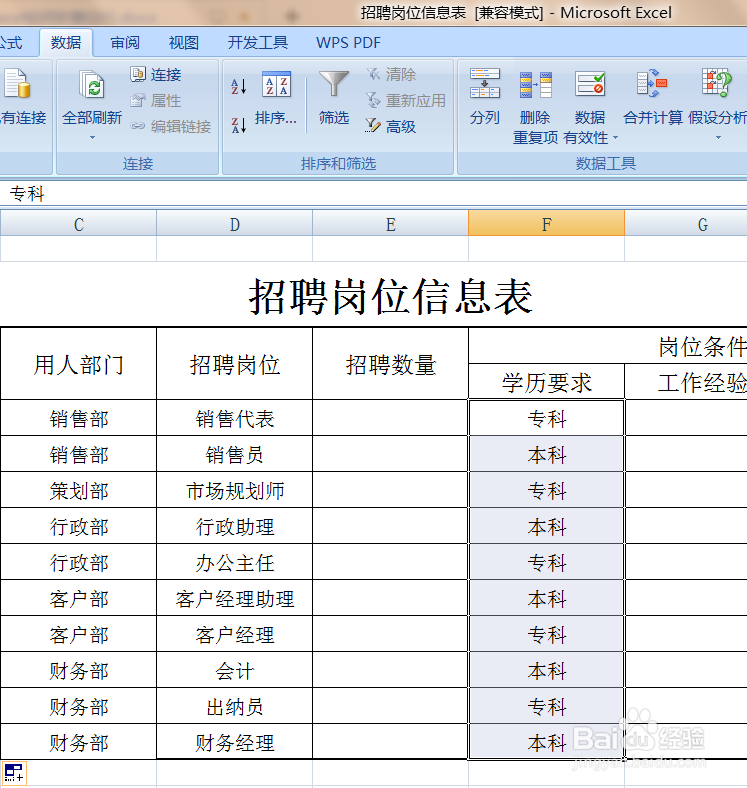The width and height of the screenshot is (747, 788).
Task: Select the 岗位条件 merged header cell
Action: tap(608, 346)
